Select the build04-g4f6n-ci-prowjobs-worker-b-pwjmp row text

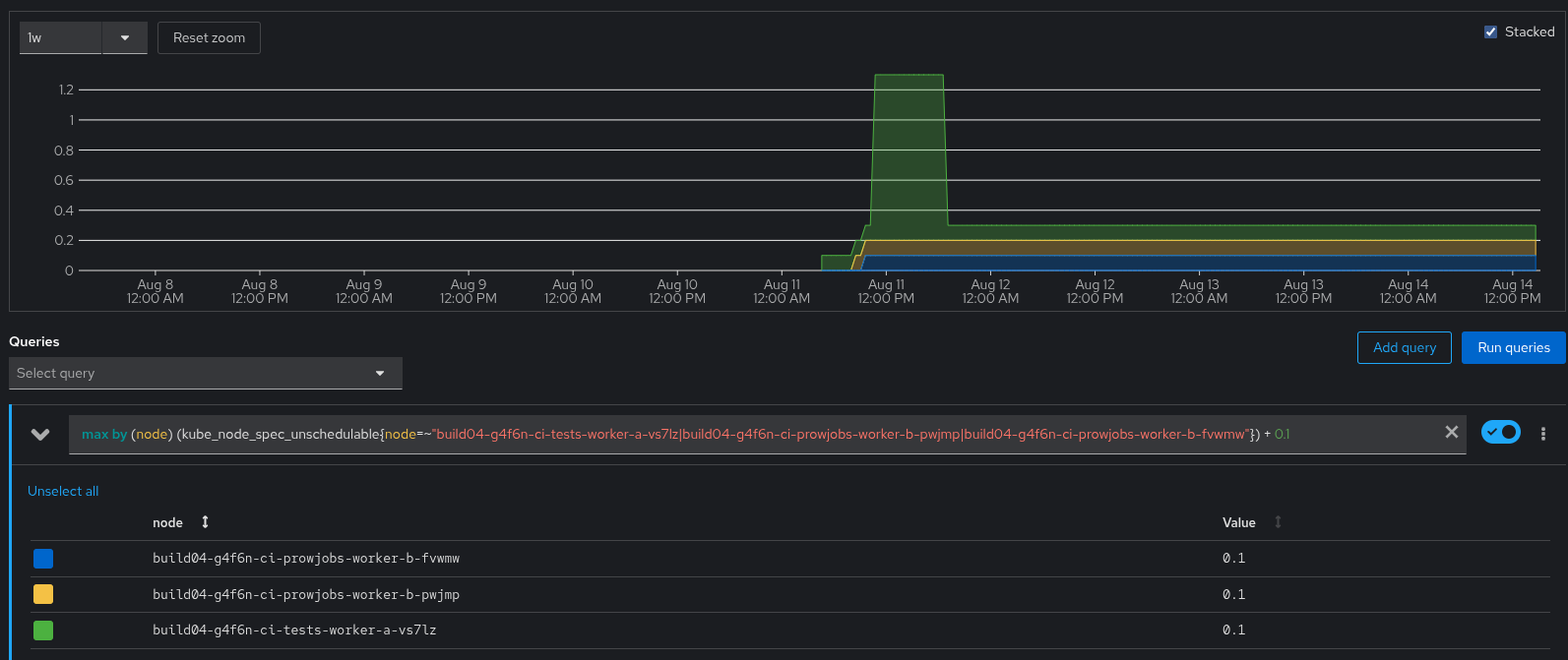tap(306, 594)
